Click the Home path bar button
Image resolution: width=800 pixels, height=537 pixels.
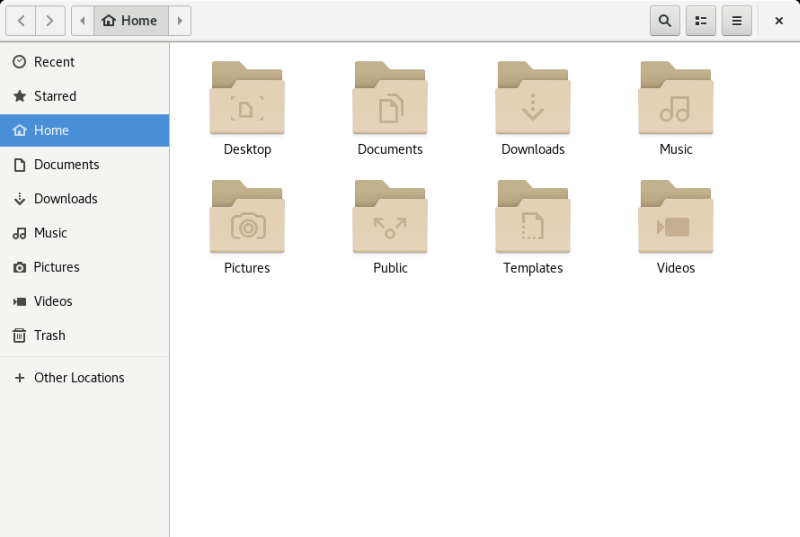coord(130,20)
